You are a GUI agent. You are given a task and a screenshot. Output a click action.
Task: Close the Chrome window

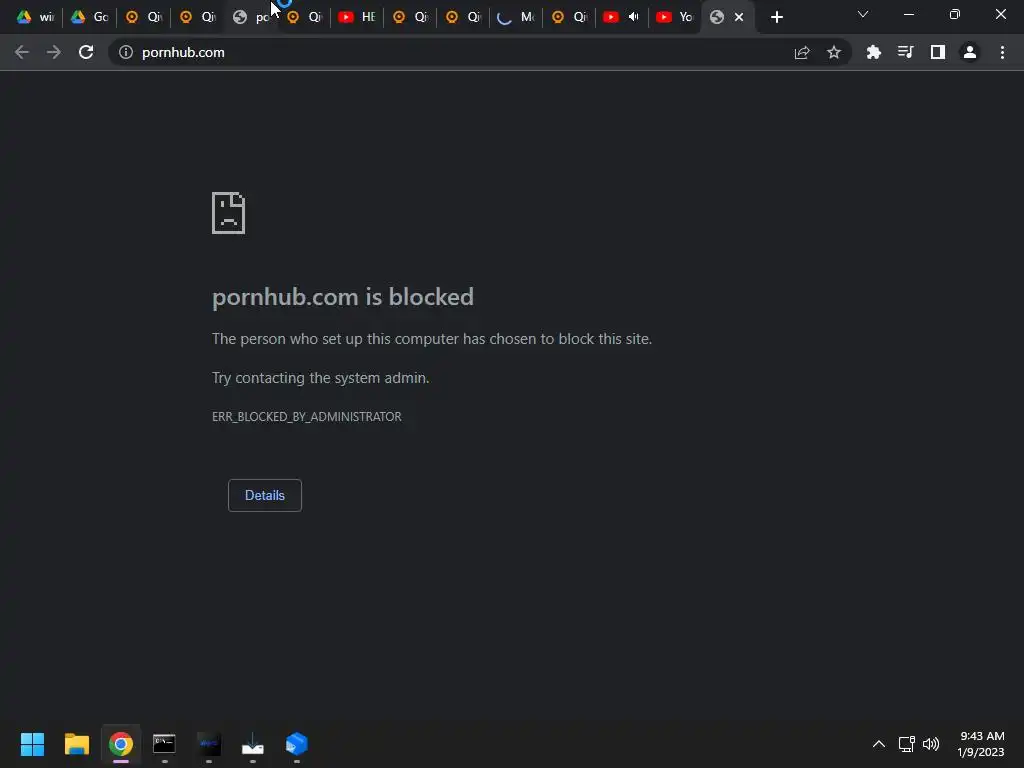coord(1000,14)
